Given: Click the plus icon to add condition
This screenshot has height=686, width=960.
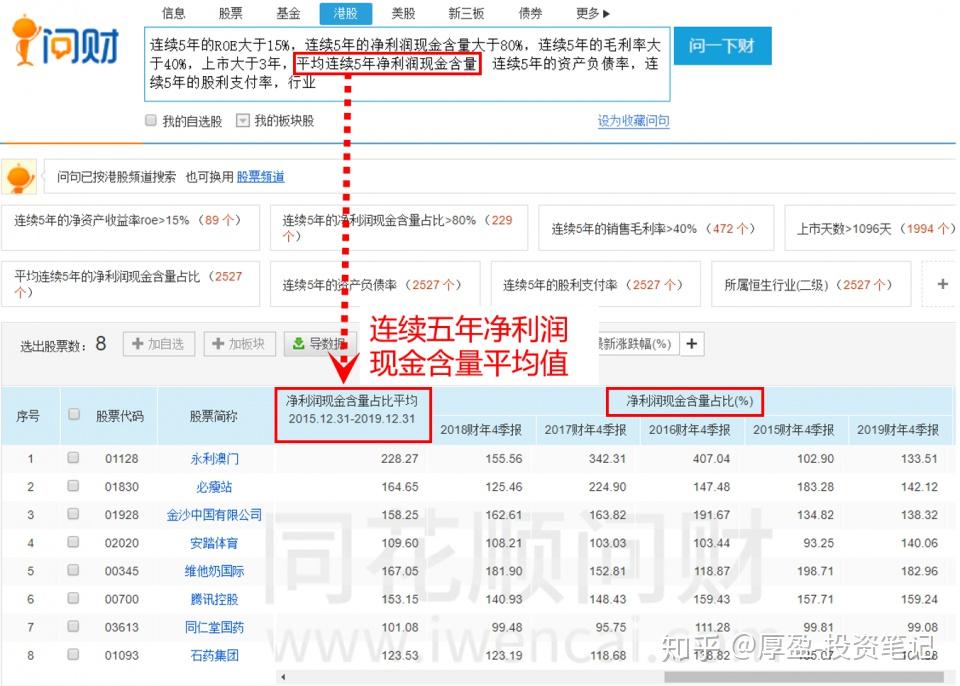Looking at the screenshot, I should tap(942, 284).
